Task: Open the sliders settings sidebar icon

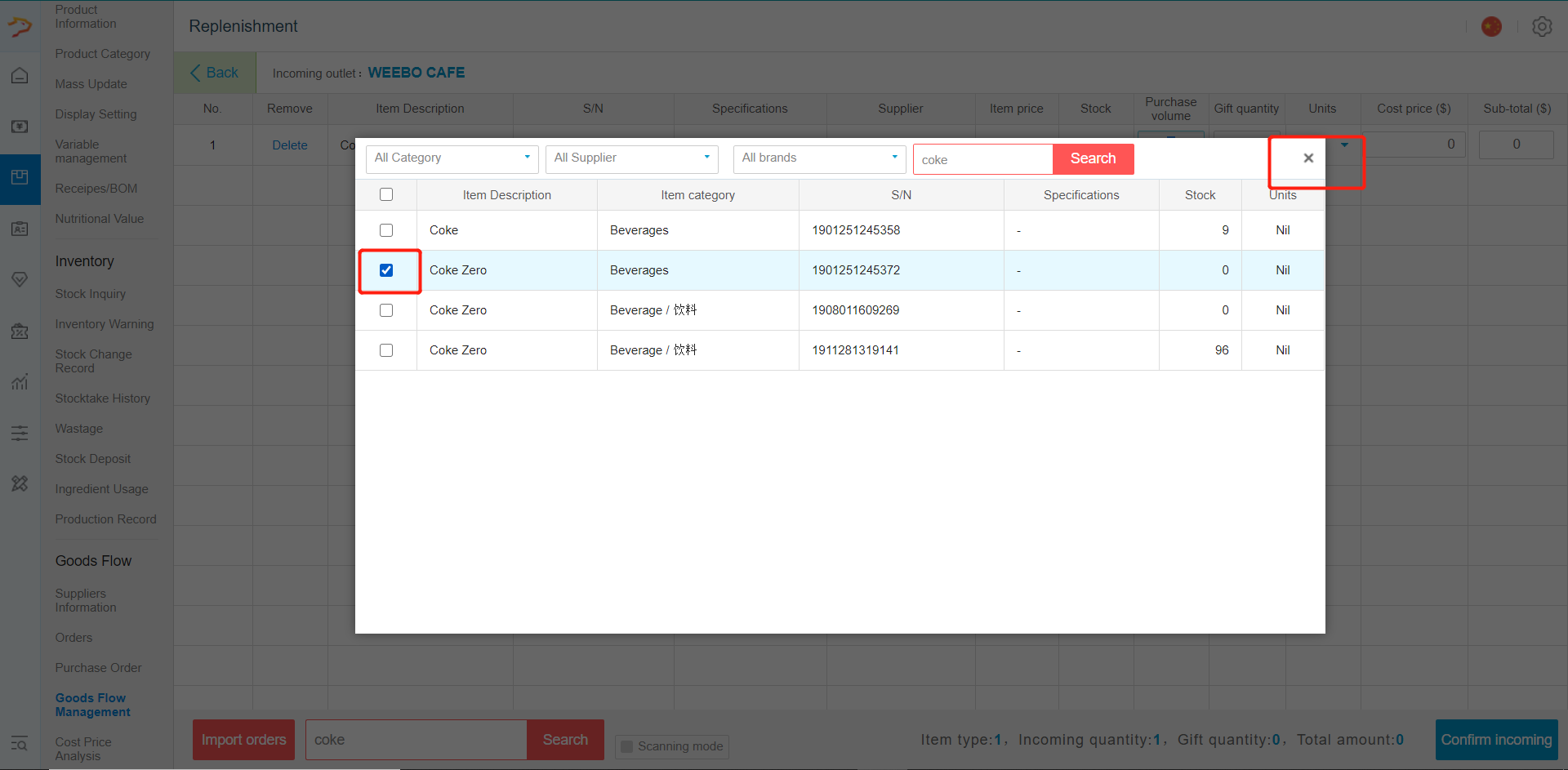Action: point(20,433)
